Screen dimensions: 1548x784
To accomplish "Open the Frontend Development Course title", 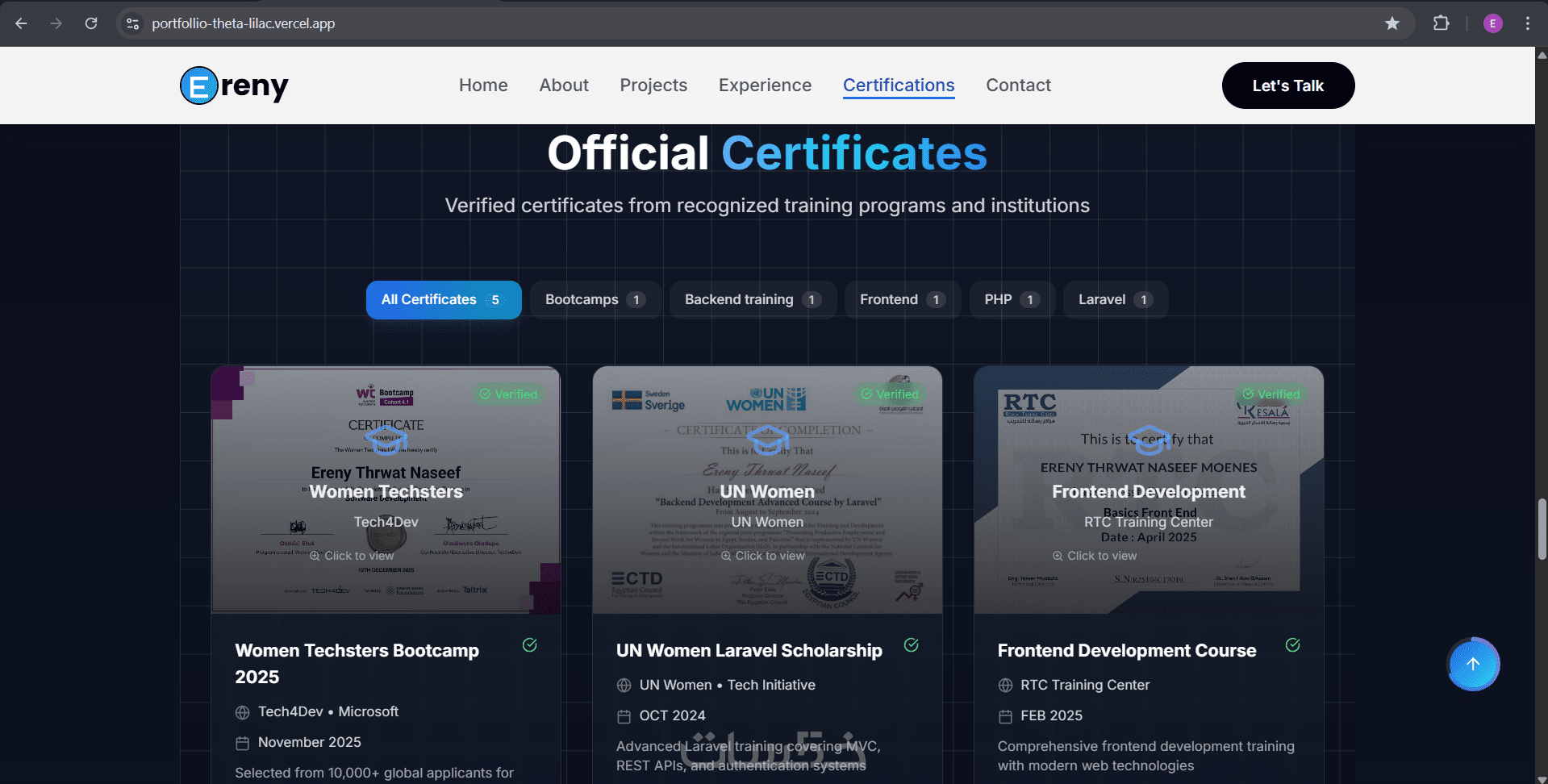I will 1127,651.
